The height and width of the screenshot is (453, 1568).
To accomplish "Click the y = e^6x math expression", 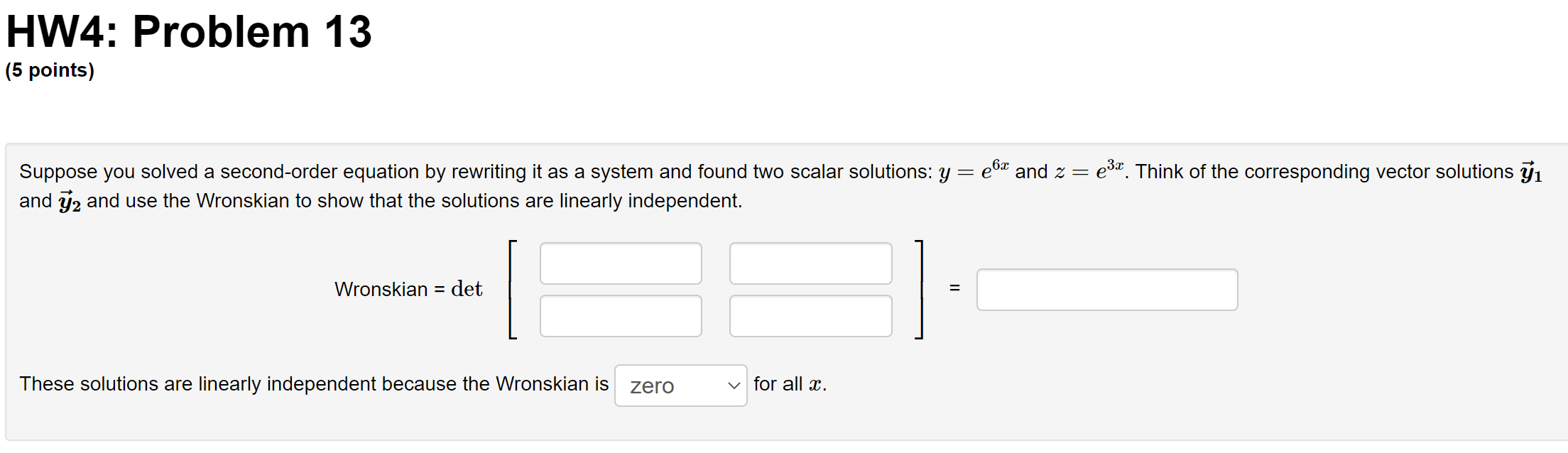I will pos(974,170).
